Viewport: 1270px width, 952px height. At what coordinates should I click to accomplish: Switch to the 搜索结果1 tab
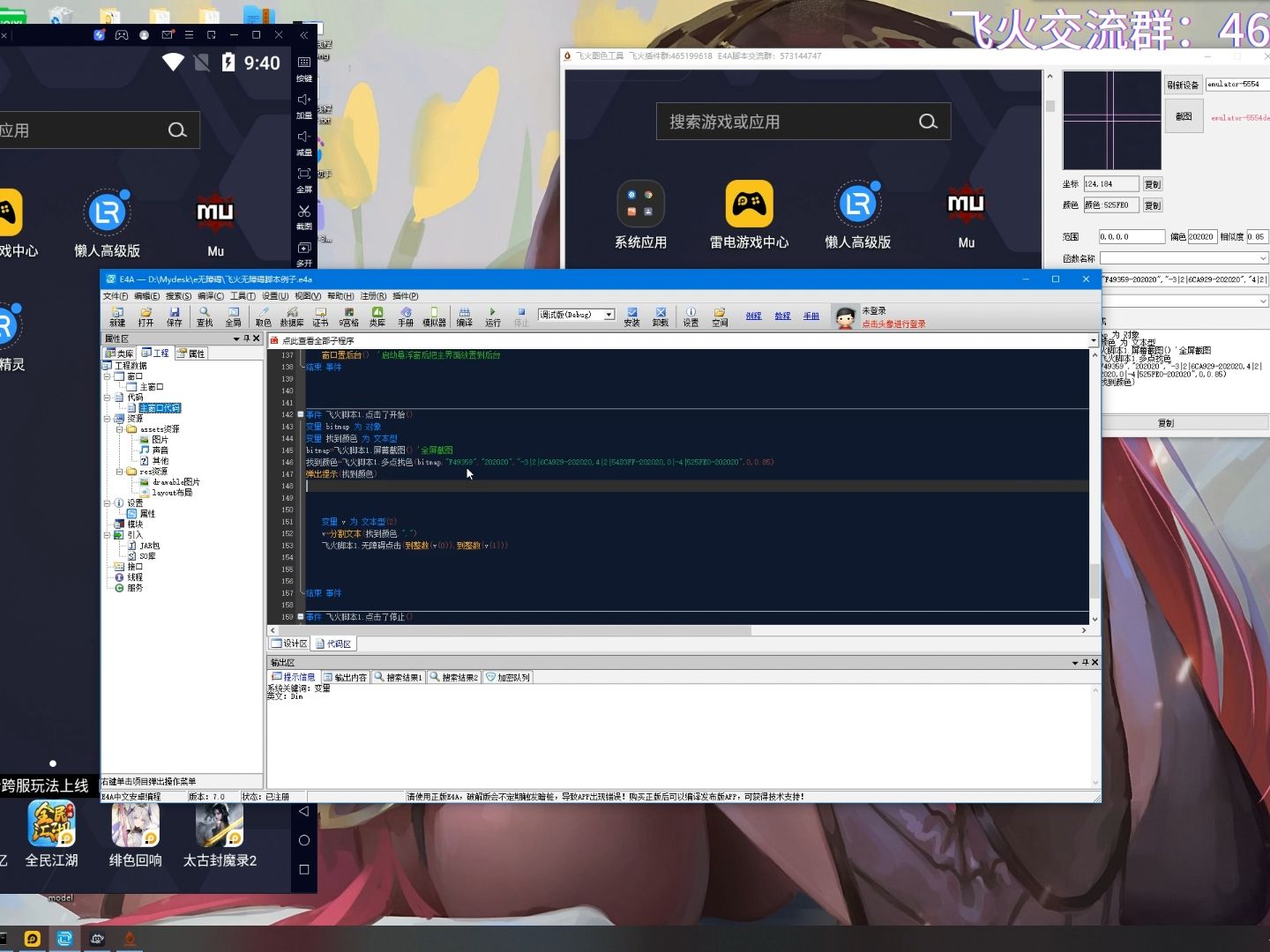coord(399,677)
